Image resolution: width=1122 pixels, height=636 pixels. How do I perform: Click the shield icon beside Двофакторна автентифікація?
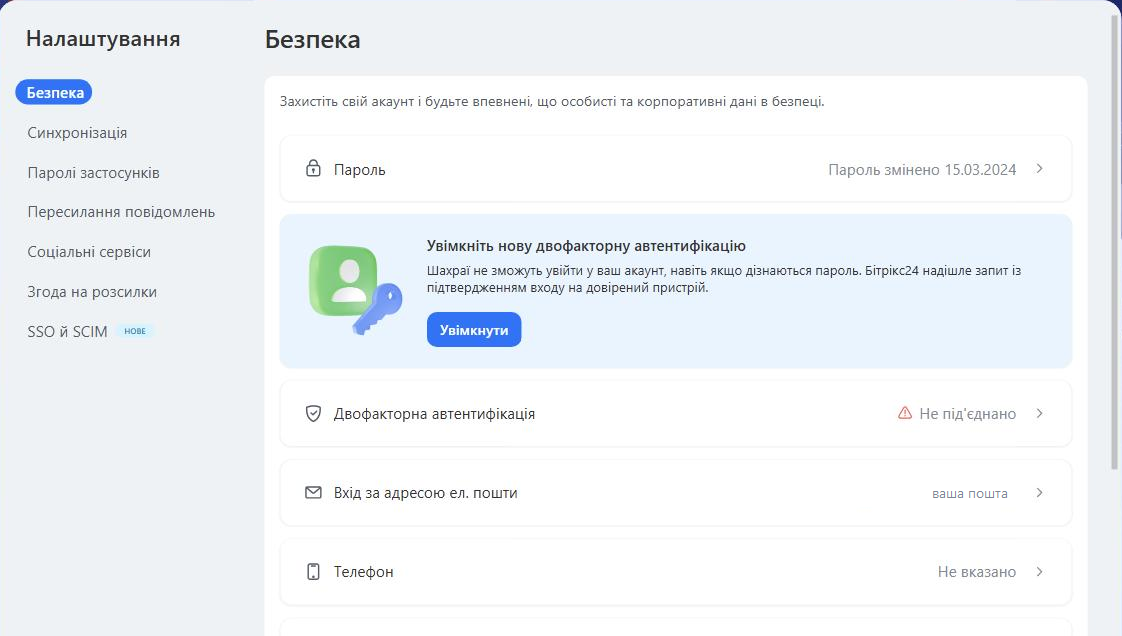pyautogui.click(x=313, y=414)
